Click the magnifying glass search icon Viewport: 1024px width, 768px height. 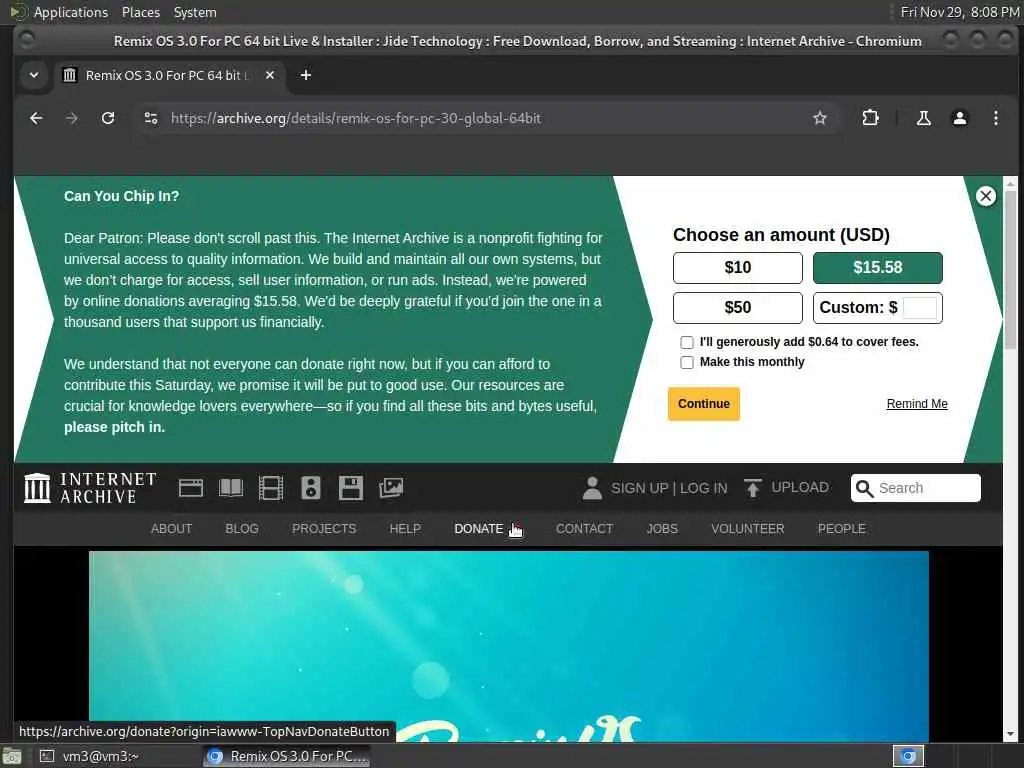tap(864, 488)
